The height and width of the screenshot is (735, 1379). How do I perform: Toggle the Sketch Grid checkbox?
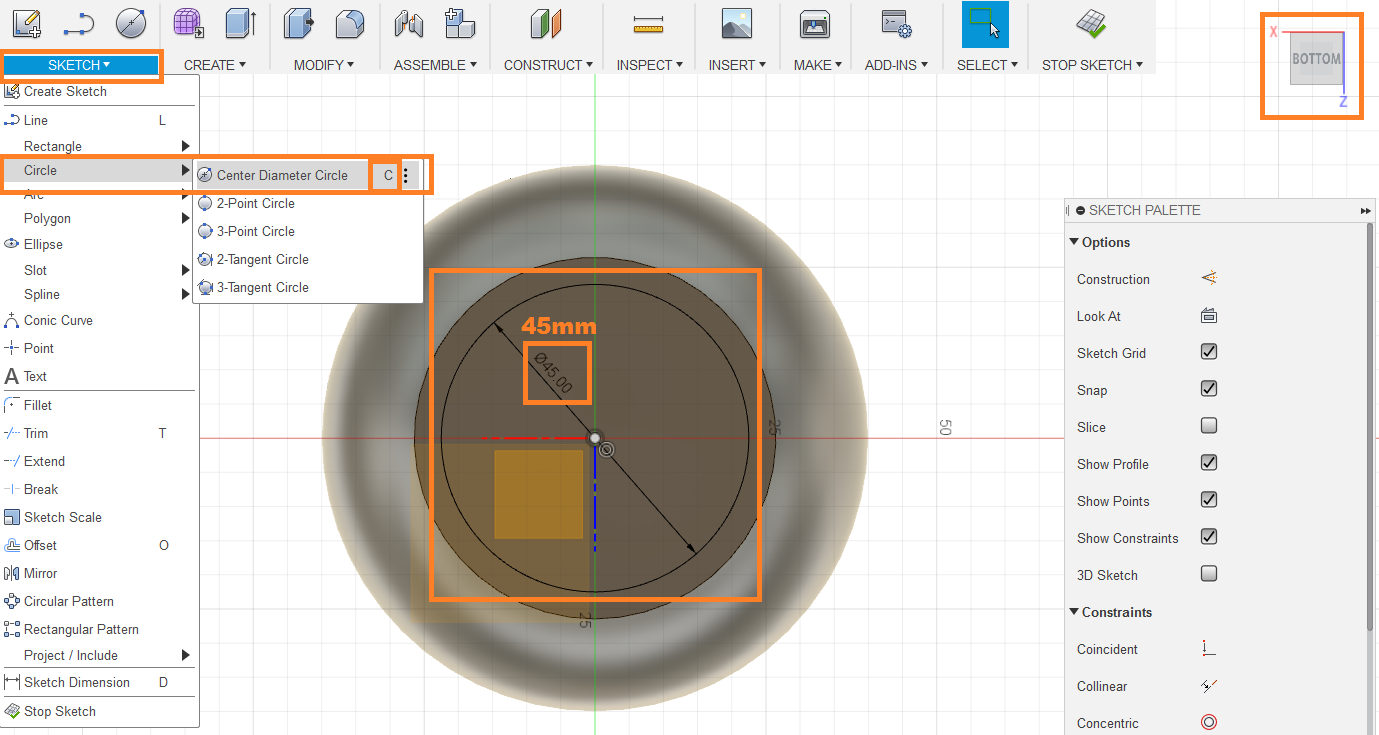tap(1209, 352)
